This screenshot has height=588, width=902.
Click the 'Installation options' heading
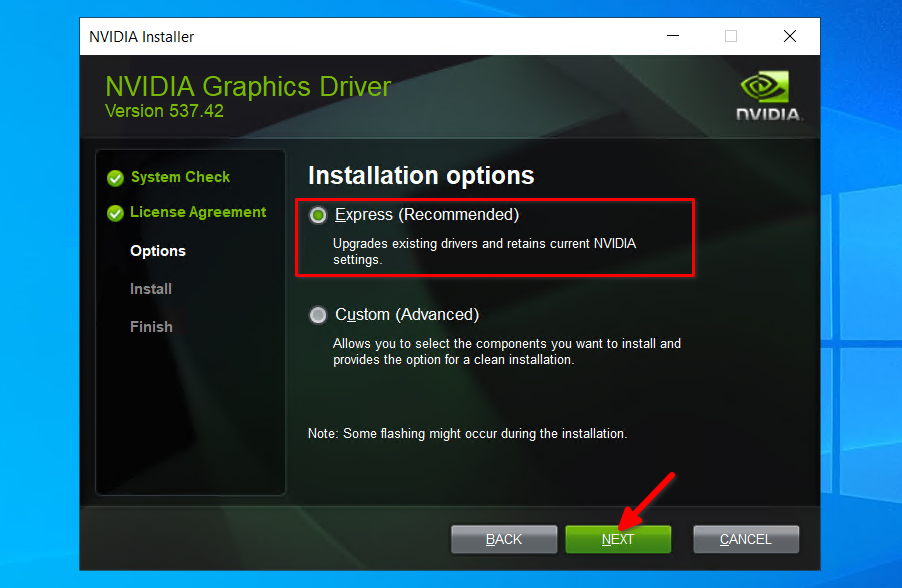(x=421, y=175)
